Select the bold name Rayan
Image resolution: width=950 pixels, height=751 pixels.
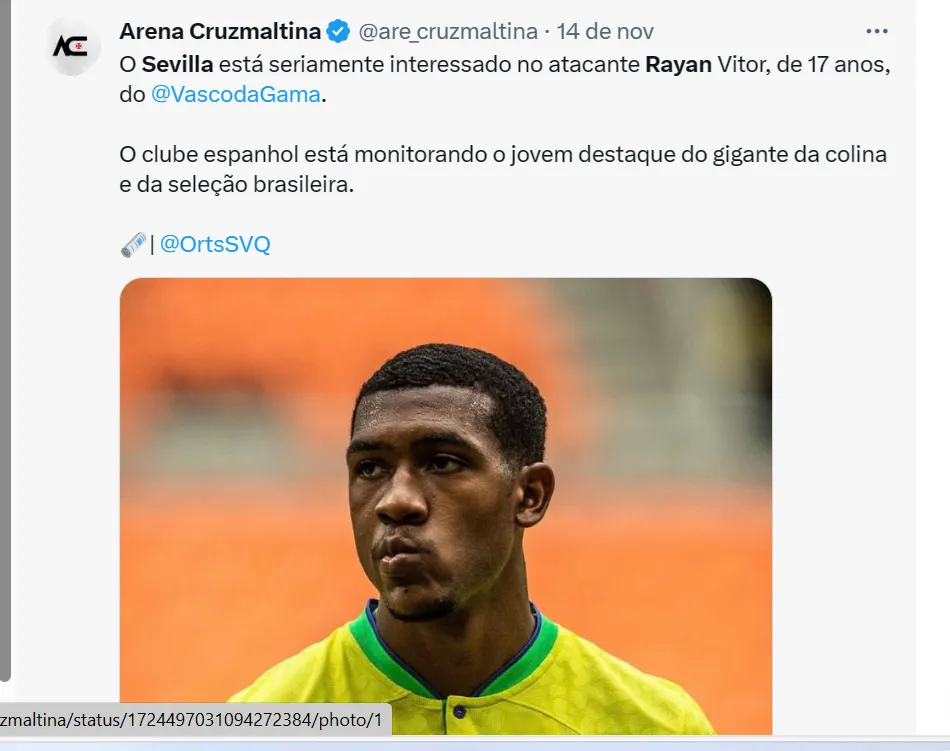pos(679,64)
